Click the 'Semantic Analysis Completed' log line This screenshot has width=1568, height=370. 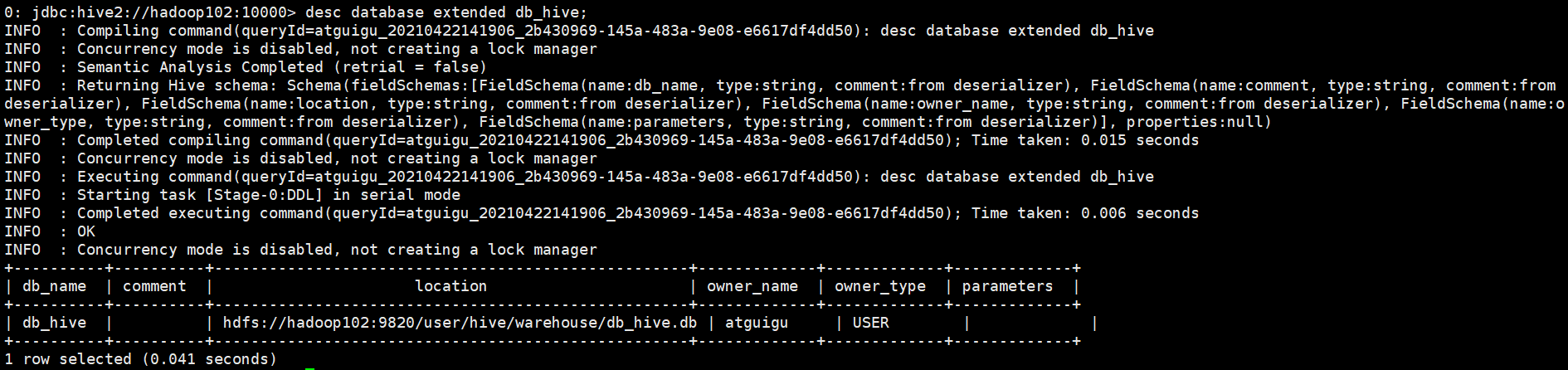[x=246, y=67]
